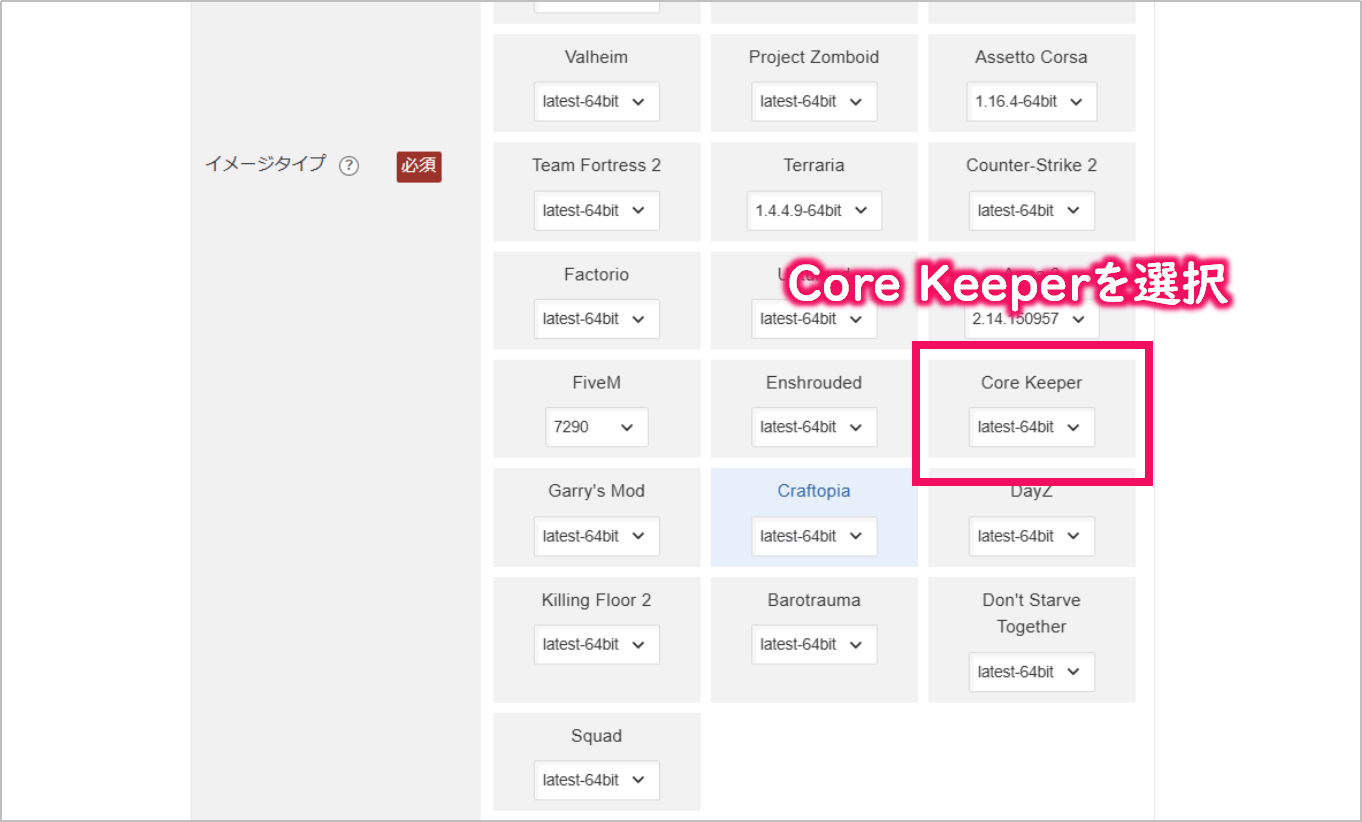Open the Core Keeper version dropdown
This screenshot has width=1362, height=822.
pyautogui.click(x=1031, y=427)
